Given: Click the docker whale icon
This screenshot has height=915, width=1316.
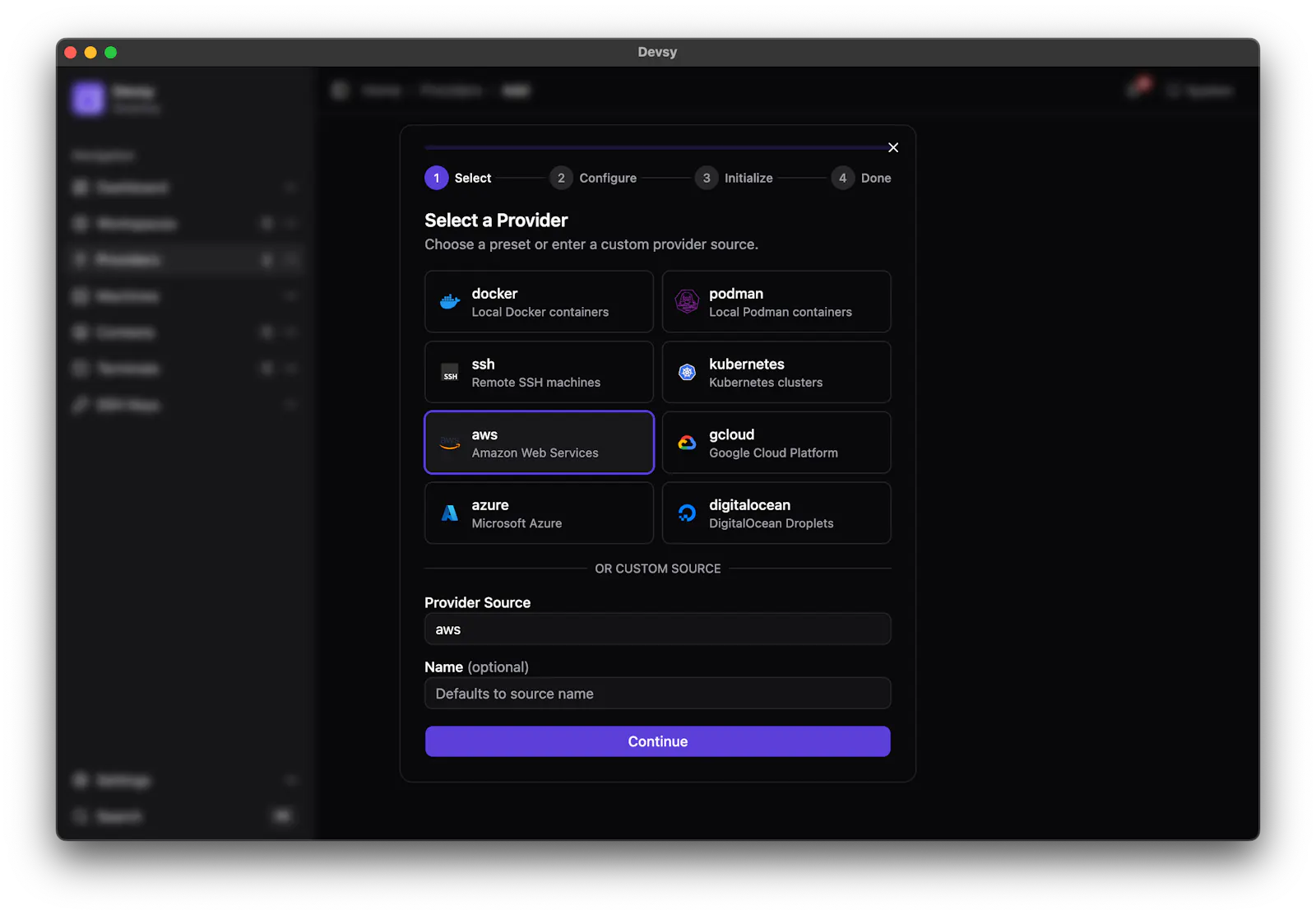Looking at the screenshot, I should pyautogui.click(x=450, y=302).
